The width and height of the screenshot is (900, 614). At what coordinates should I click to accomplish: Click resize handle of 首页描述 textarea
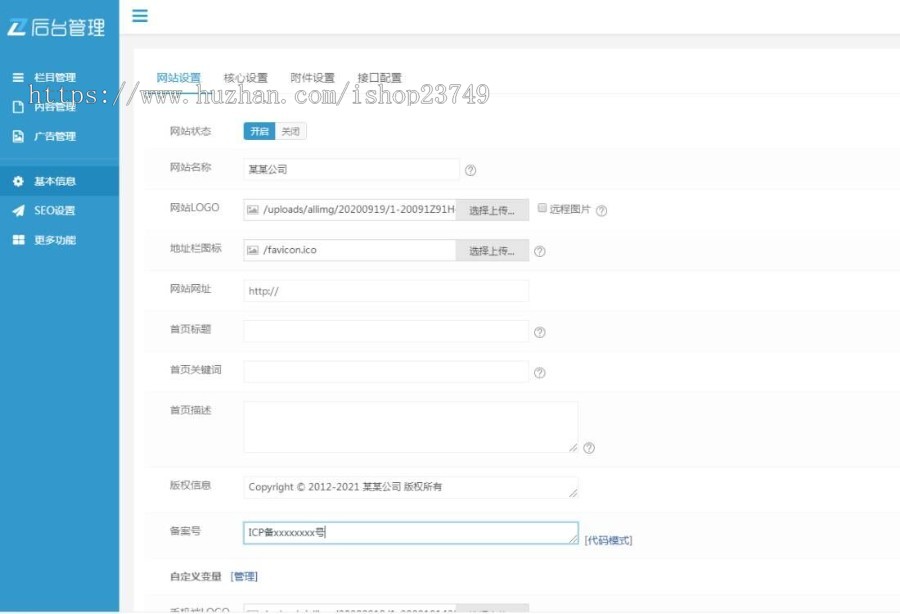(573, 448)
